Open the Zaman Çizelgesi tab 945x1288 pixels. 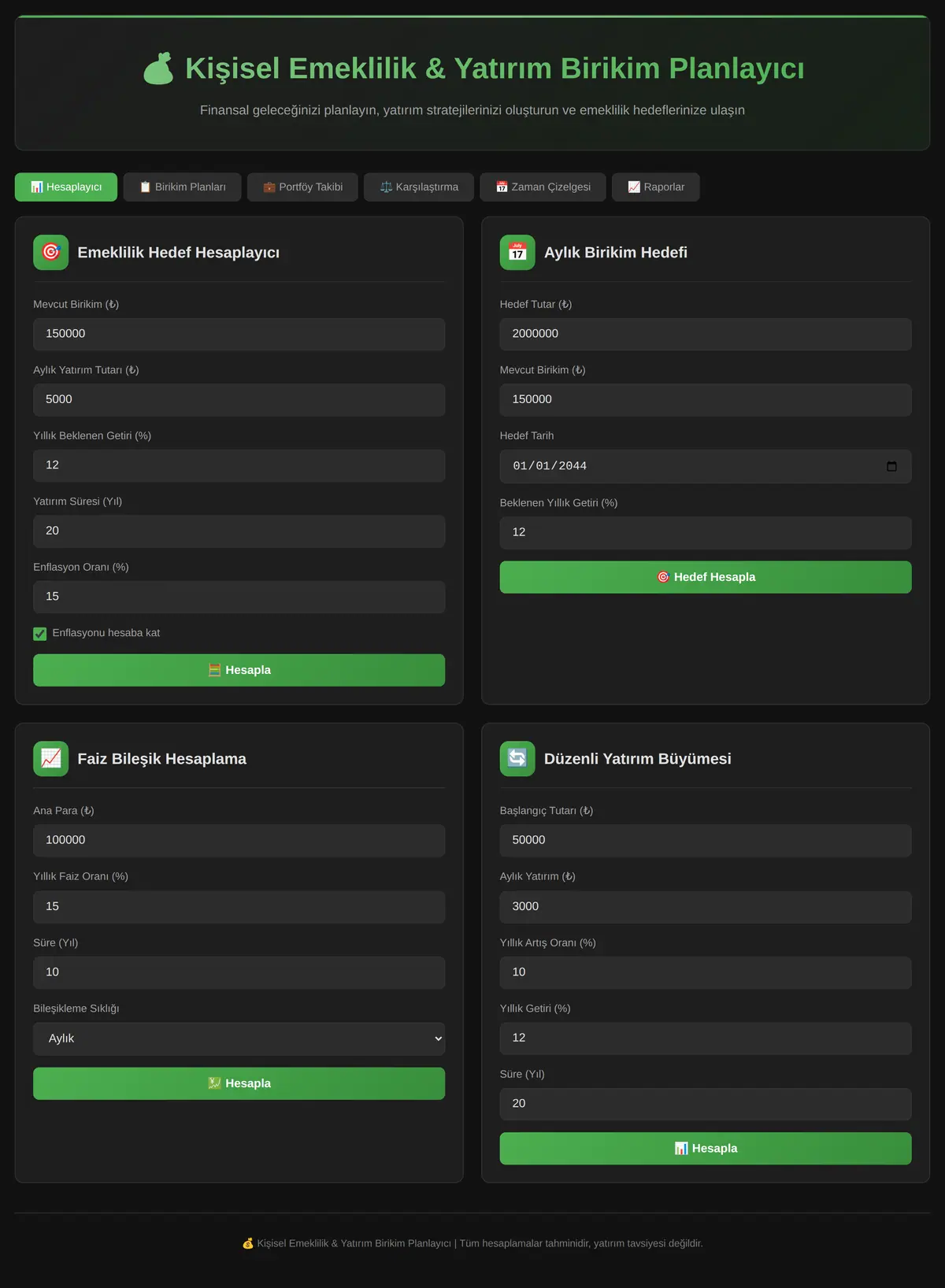point(543,187)
